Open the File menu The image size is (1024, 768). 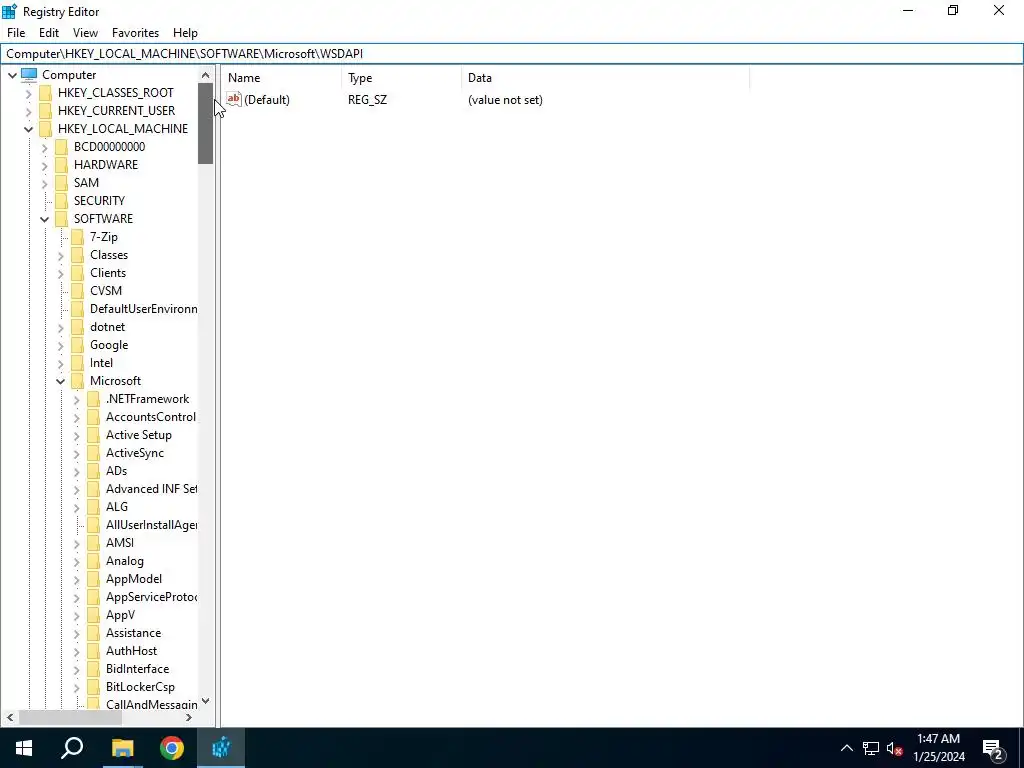(x=16, y=33)
